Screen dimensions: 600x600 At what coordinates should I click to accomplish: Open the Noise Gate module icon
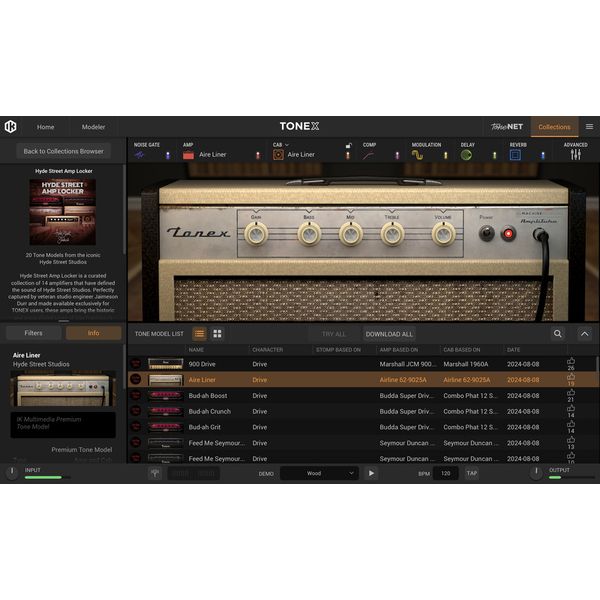tap(139, 155)
